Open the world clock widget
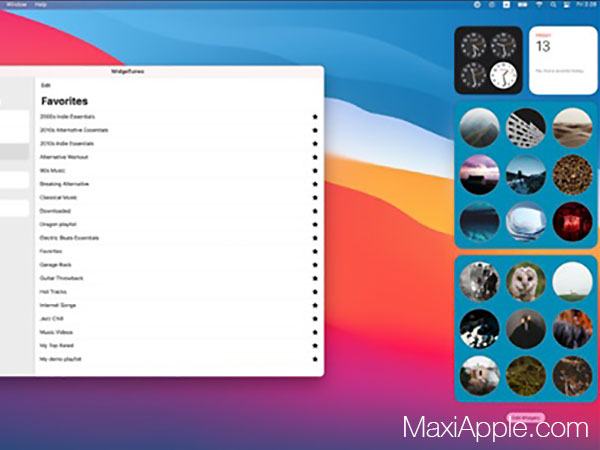600x450 pixels. point(488,60)
